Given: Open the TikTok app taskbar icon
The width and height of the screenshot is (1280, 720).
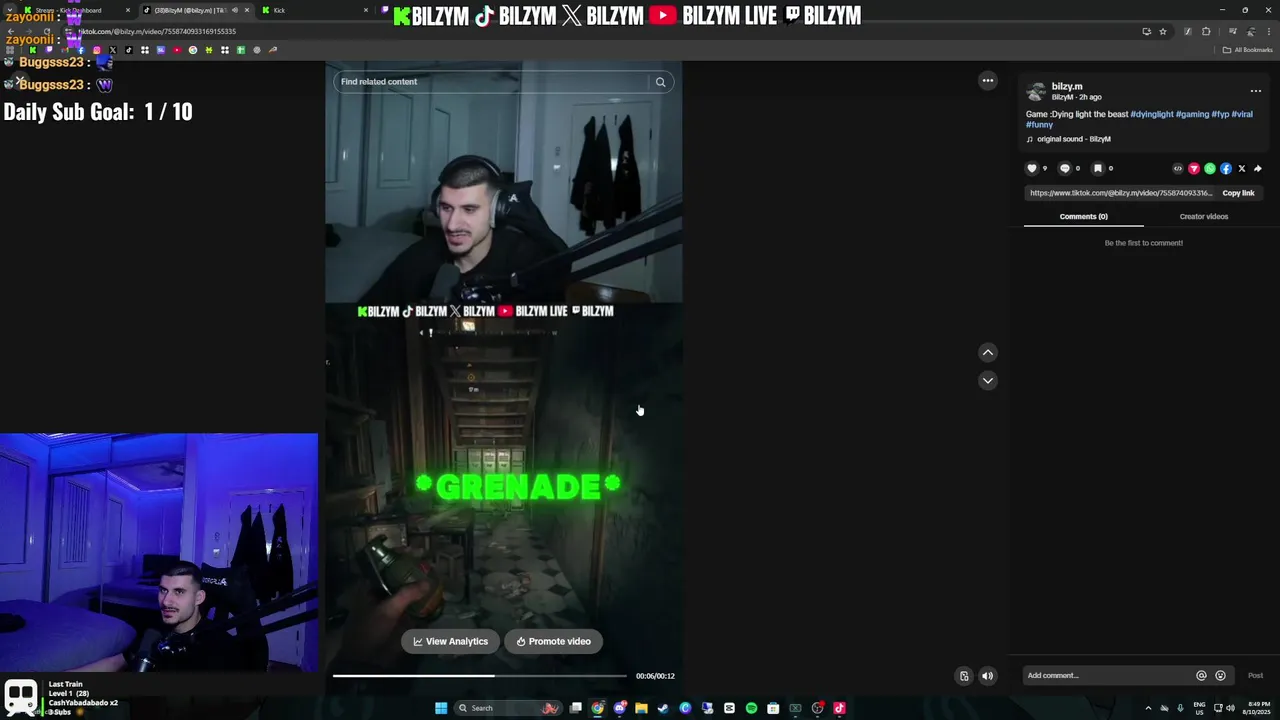Looking at the screenshot, I should (839, 708).
